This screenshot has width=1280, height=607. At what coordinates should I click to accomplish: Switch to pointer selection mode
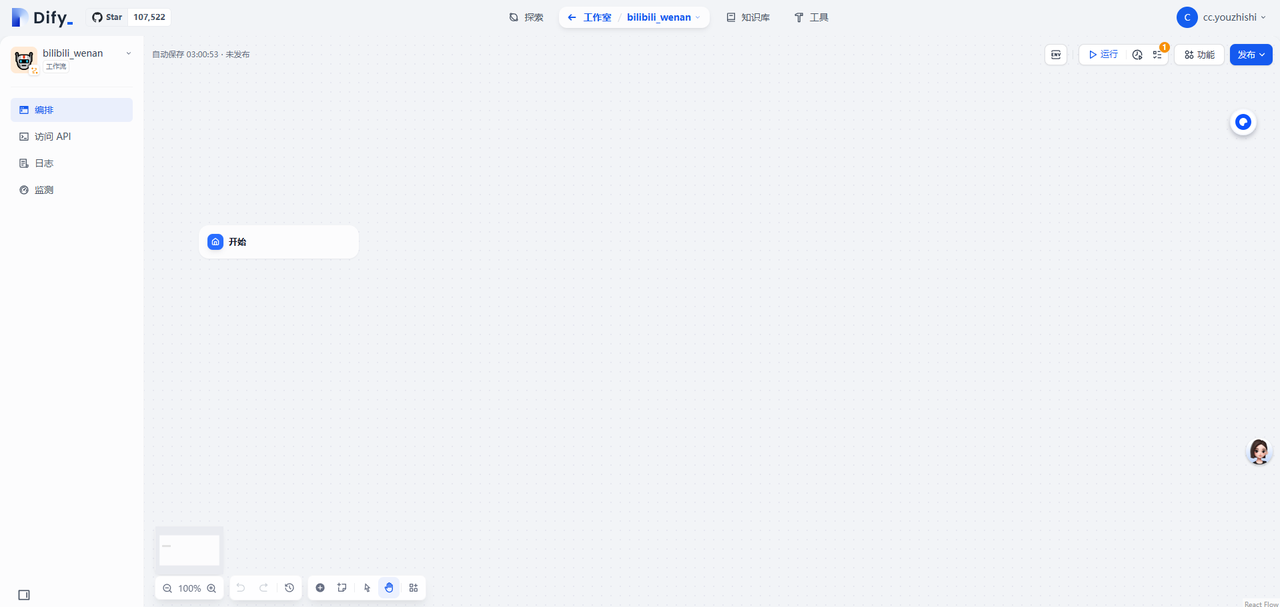click(367, 588)
